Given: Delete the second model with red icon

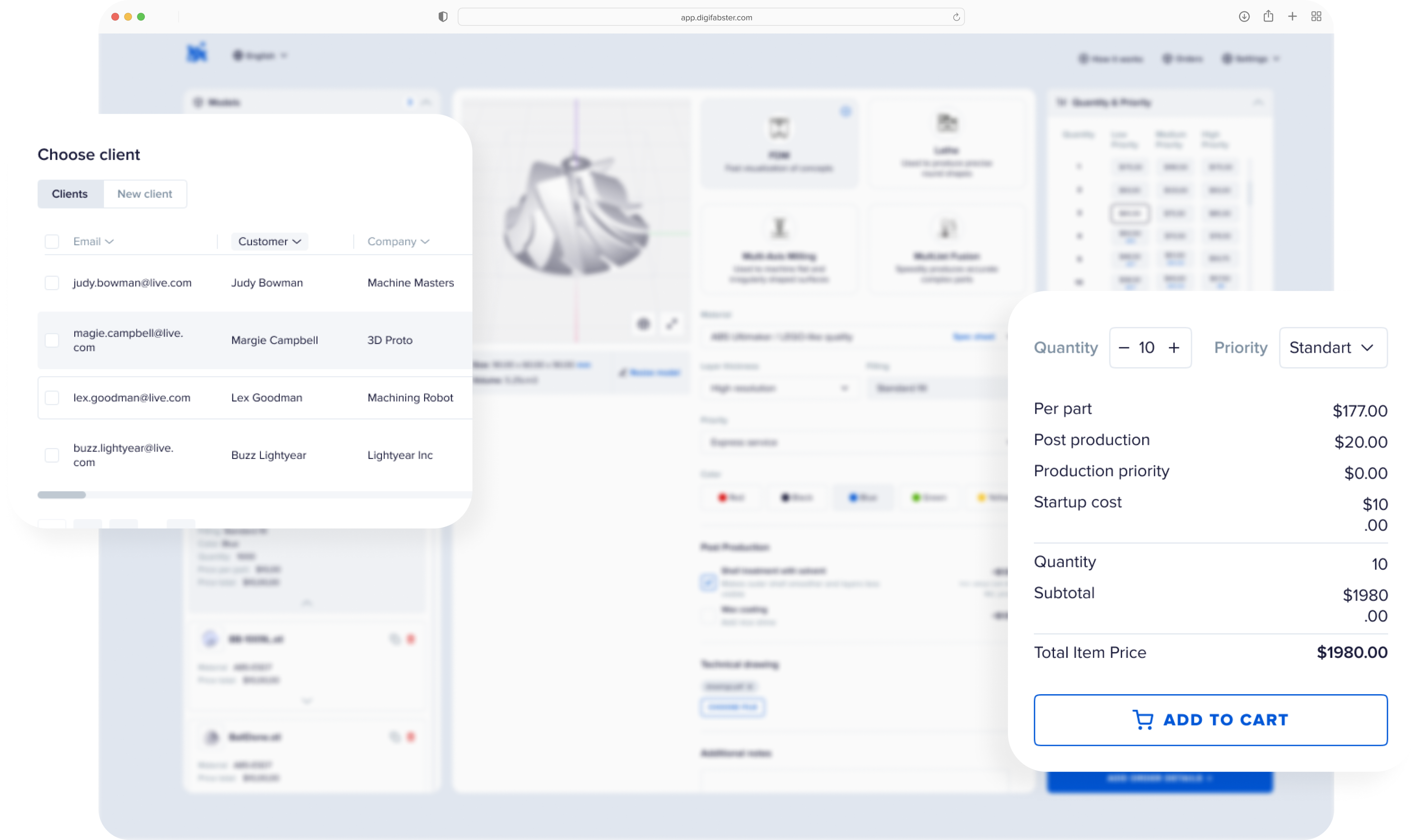Looking at the screenshot, I should point(411,640).
